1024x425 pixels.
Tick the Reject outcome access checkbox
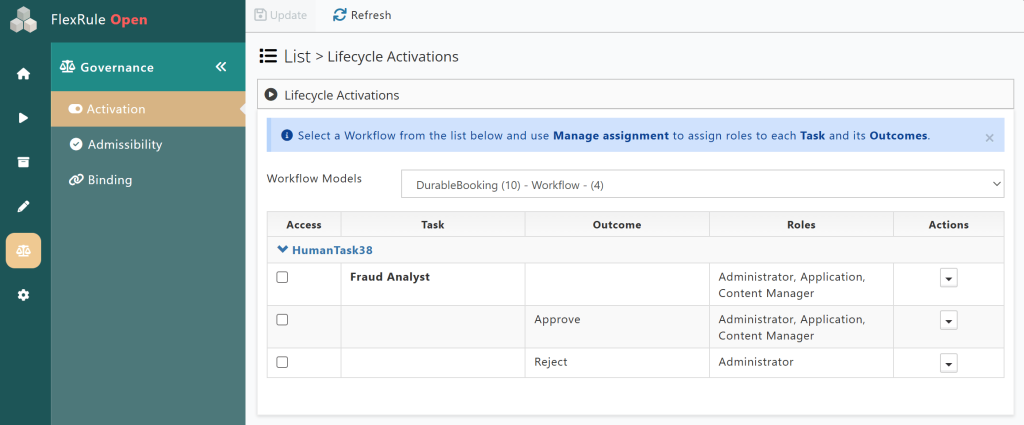(x=282, y=362)
